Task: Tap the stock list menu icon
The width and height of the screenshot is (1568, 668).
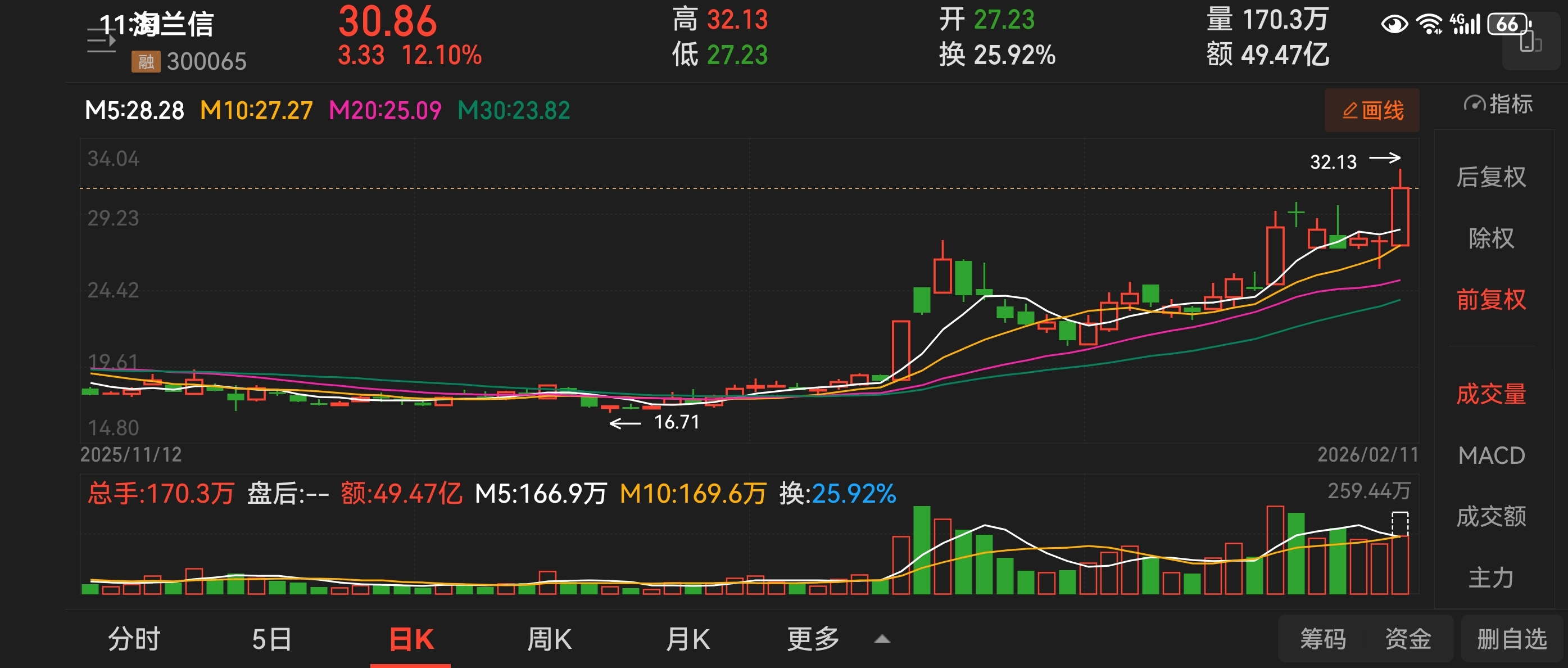Action: 101,40
